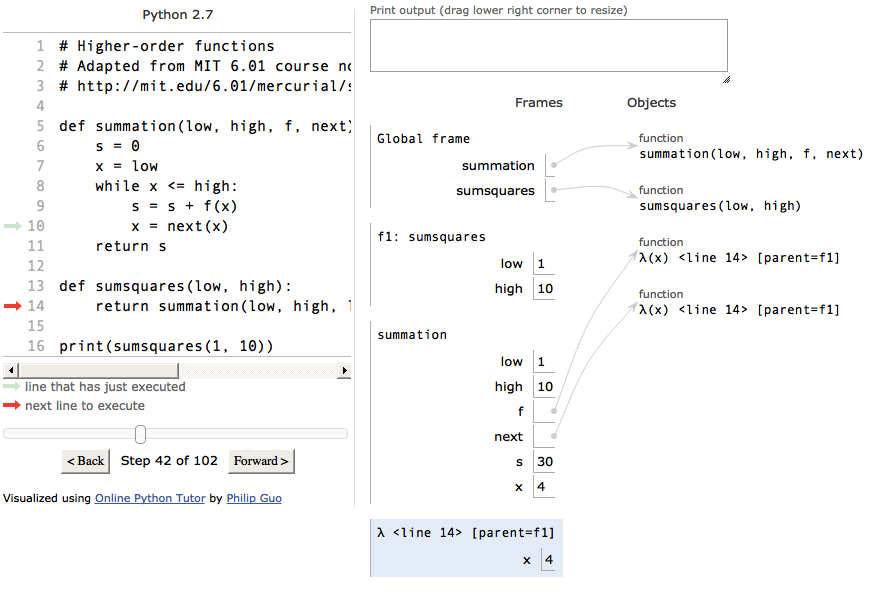This screenshot has width=882, height=598.
Task: Click code line 16 print statement
Action: [166, 346]
